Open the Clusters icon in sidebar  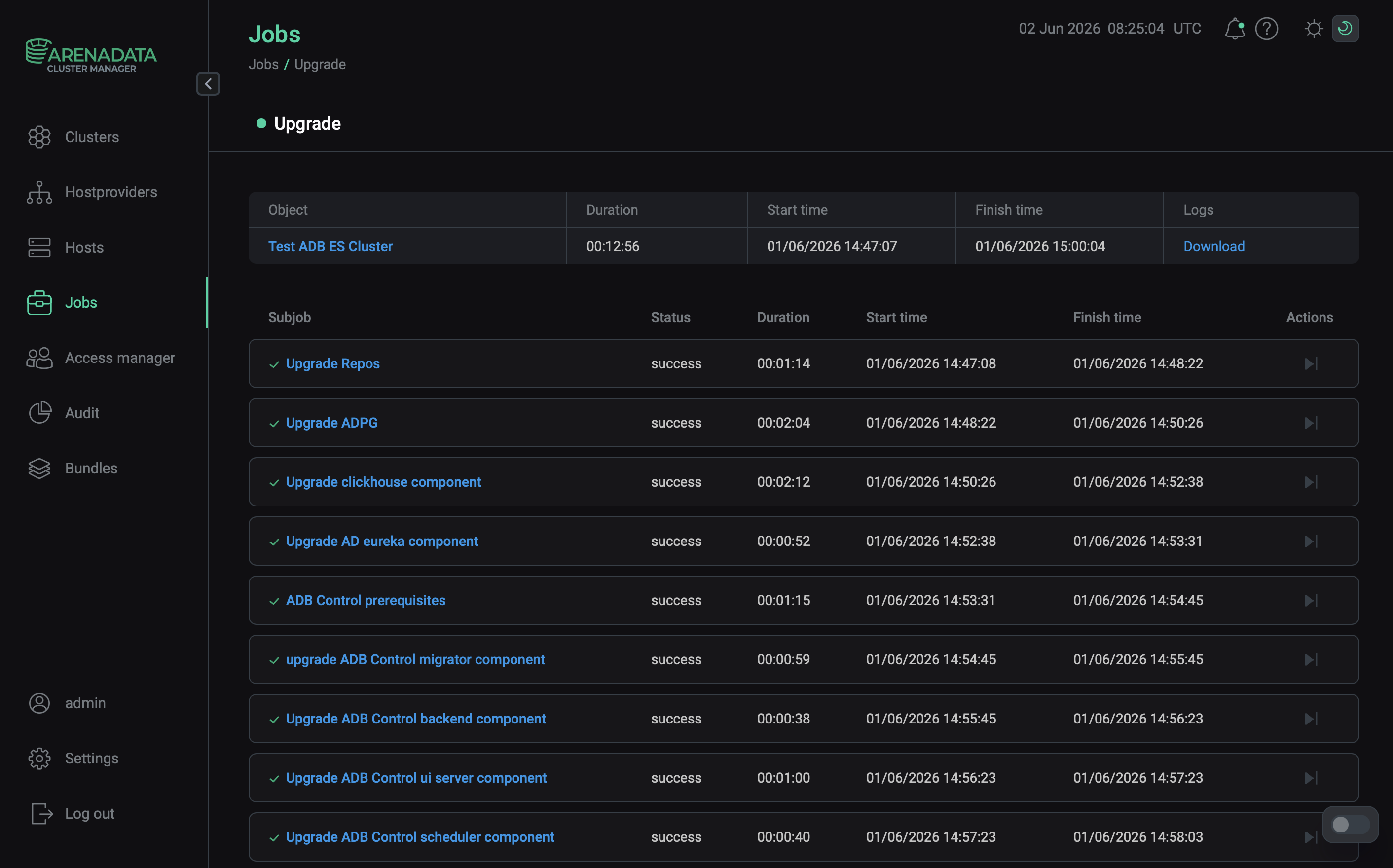click(x=39, y=137)
